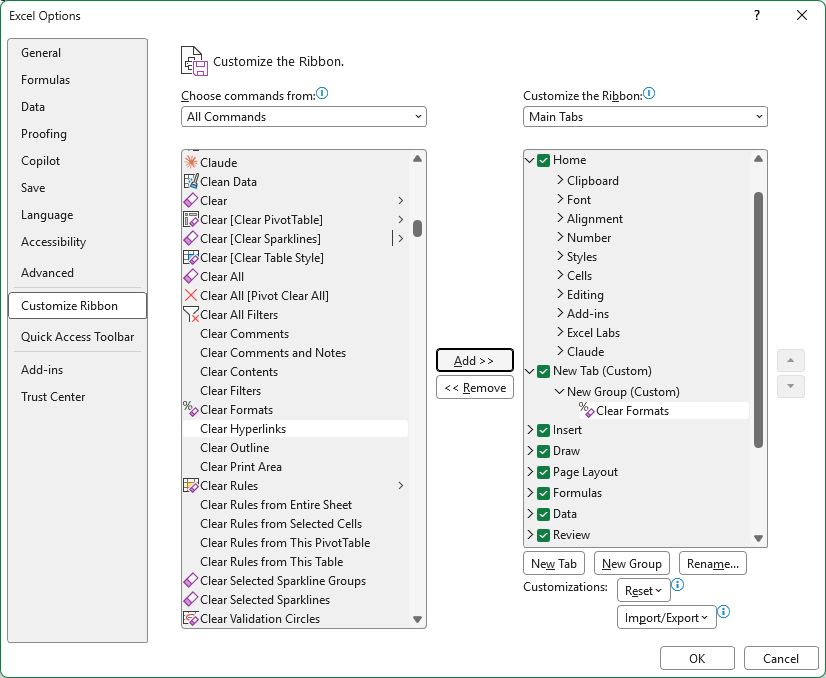Disable the Page Layout tab checkbox

point(544,472)
